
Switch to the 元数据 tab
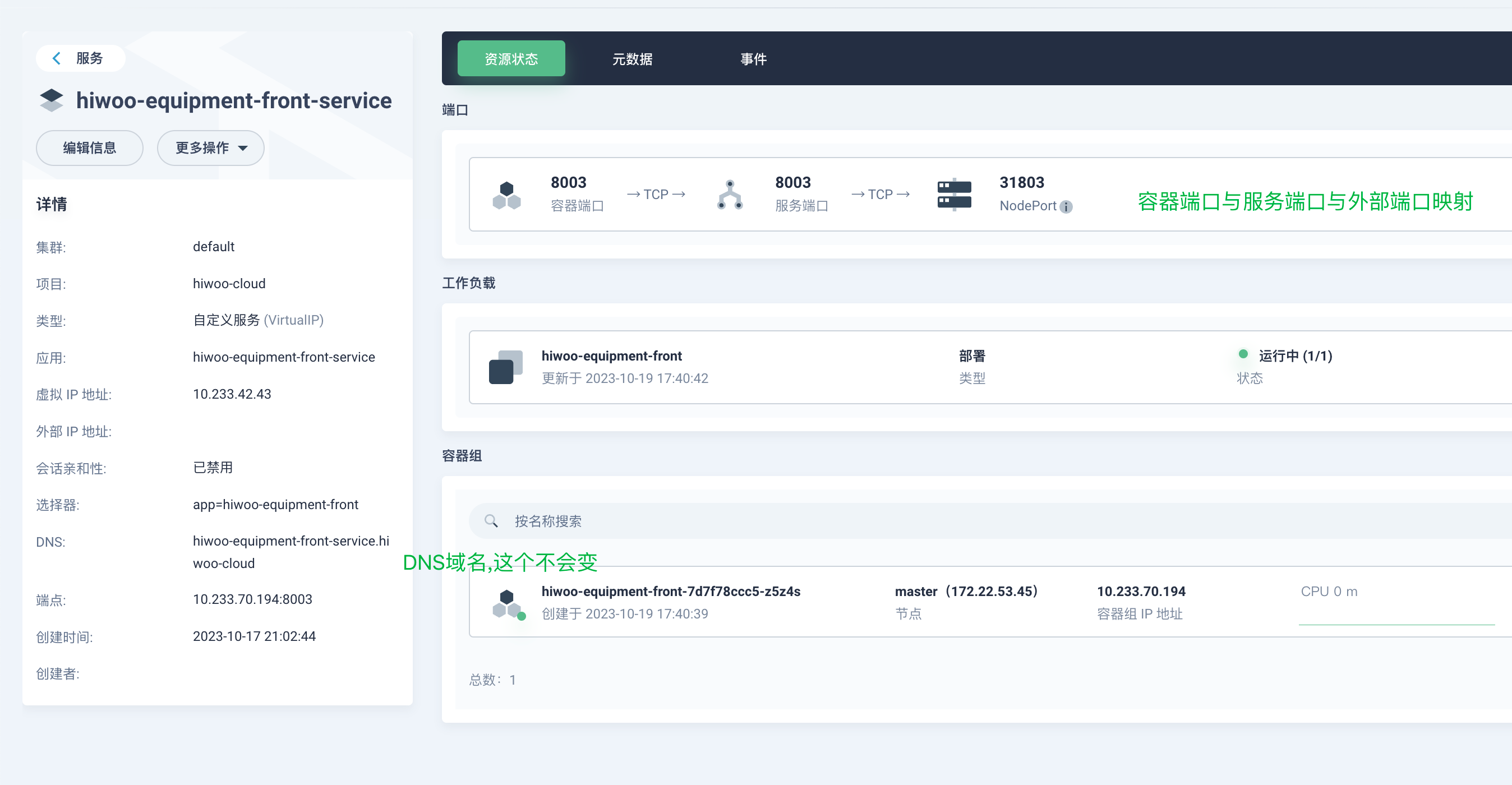[x=632, y=59]
